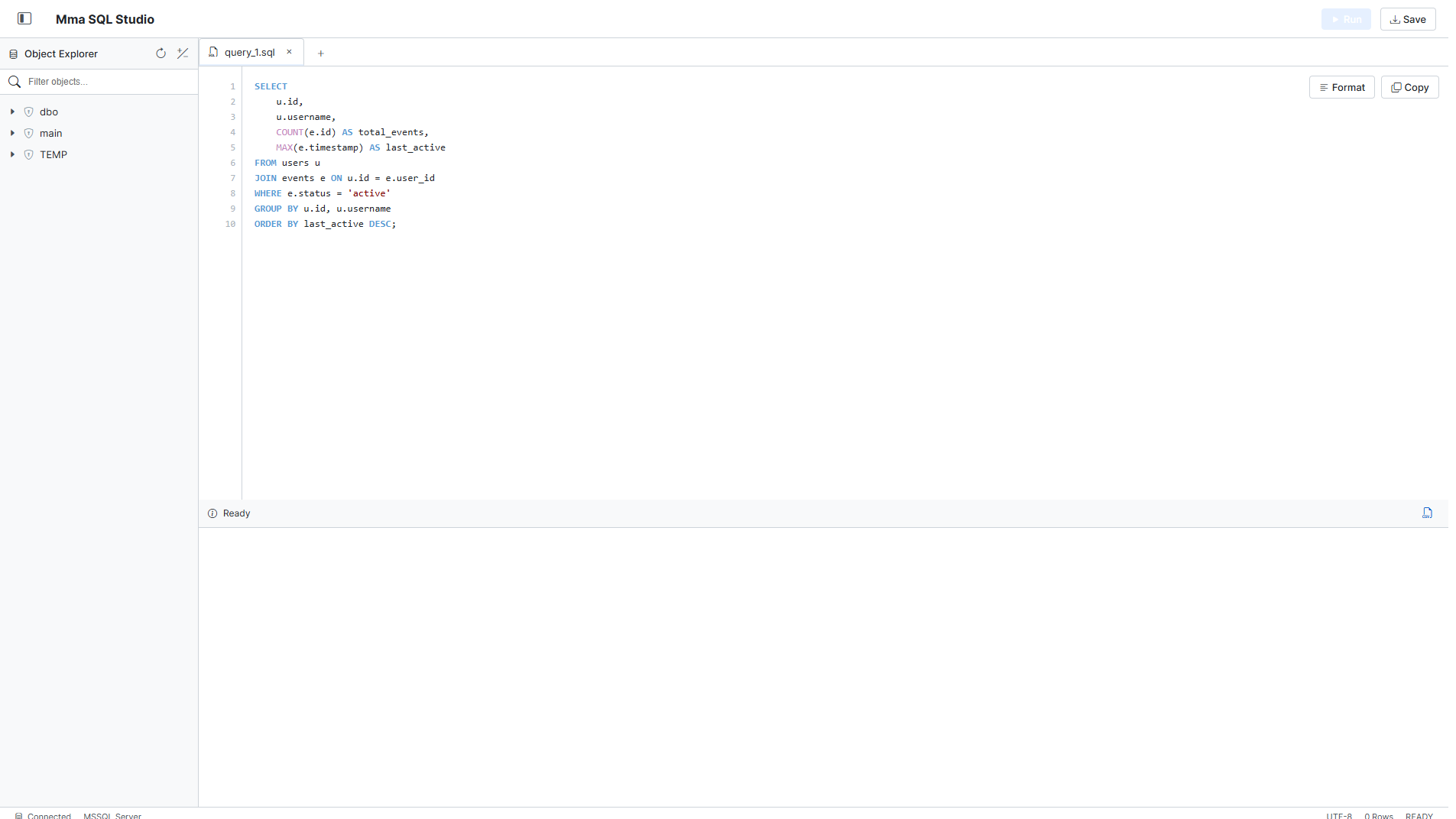Click the Connected status icon

[19, 816]
